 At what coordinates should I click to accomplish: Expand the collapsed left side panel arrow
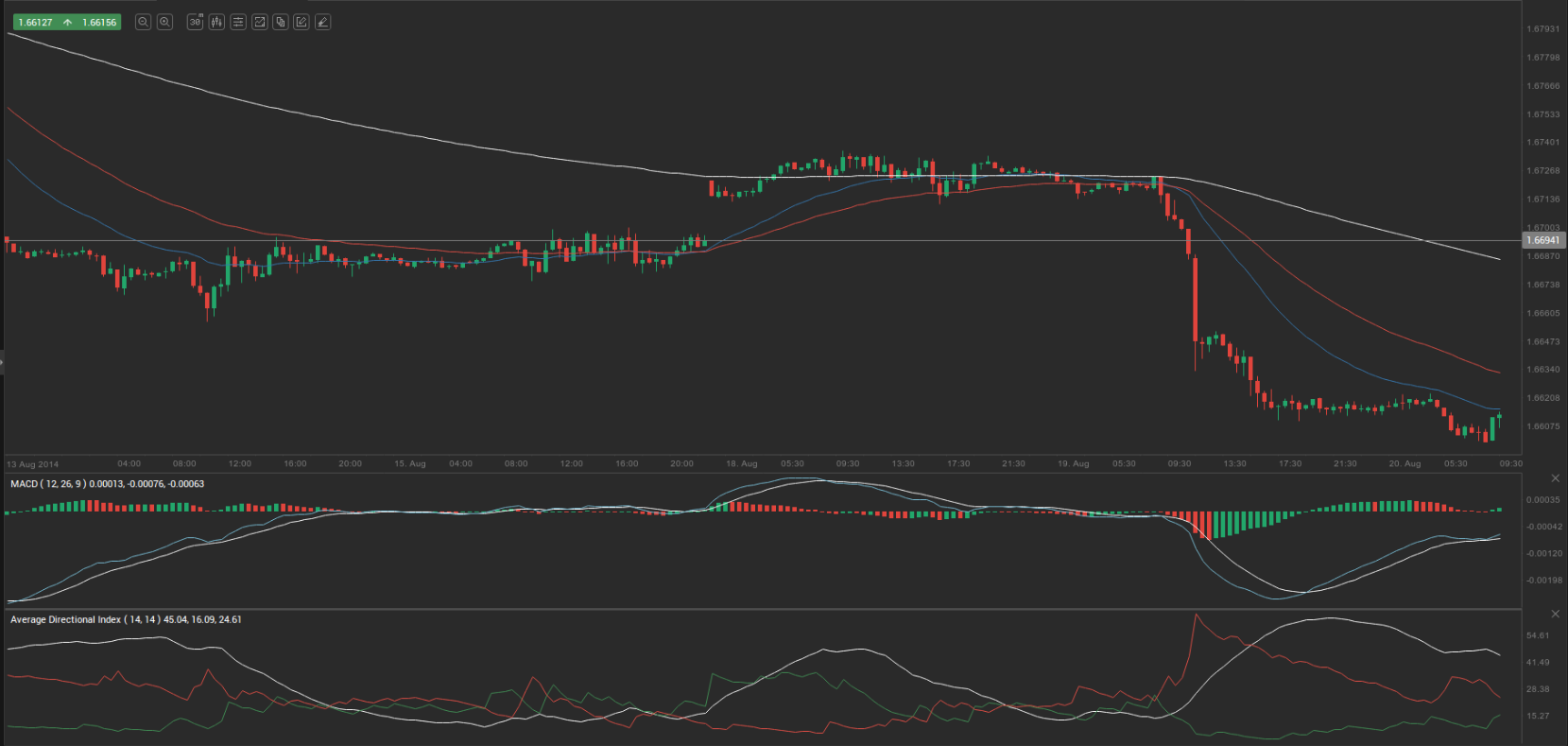[2, 362]
